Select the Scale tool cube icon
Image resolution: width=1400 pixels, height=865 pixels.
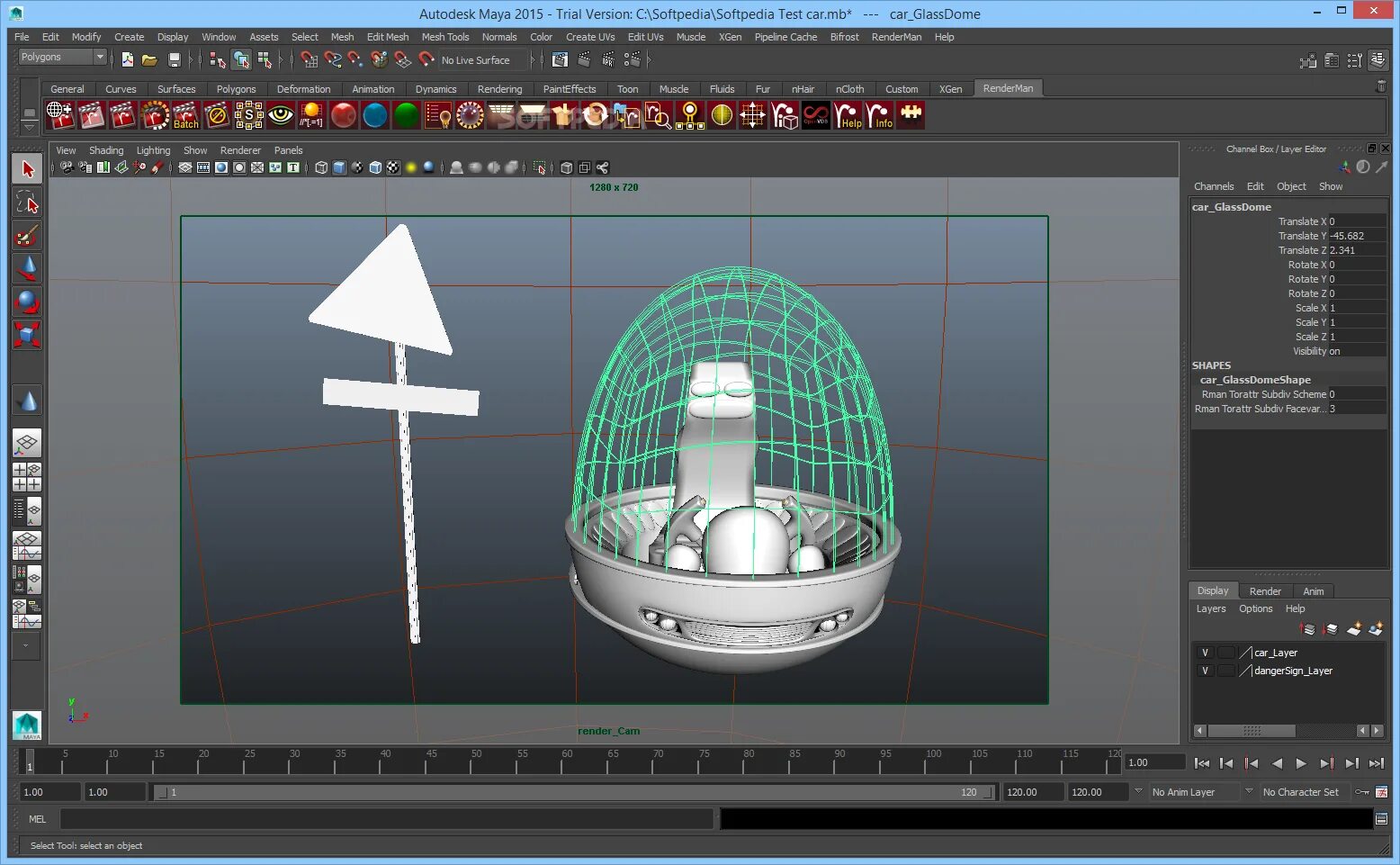[27, 335]
